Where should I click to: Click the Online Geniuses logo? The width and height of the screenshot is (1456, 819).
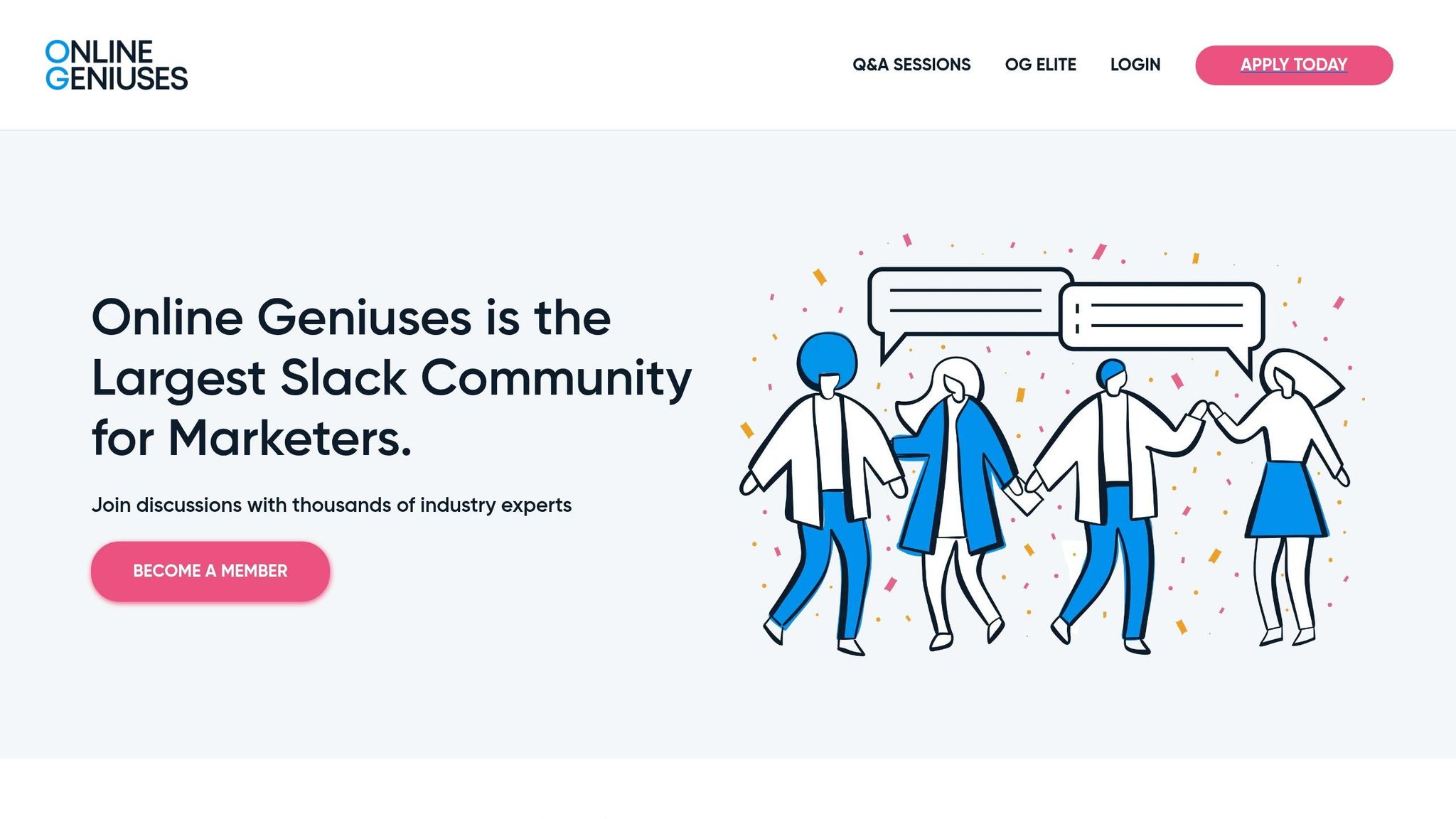click(x=117, y=65)
